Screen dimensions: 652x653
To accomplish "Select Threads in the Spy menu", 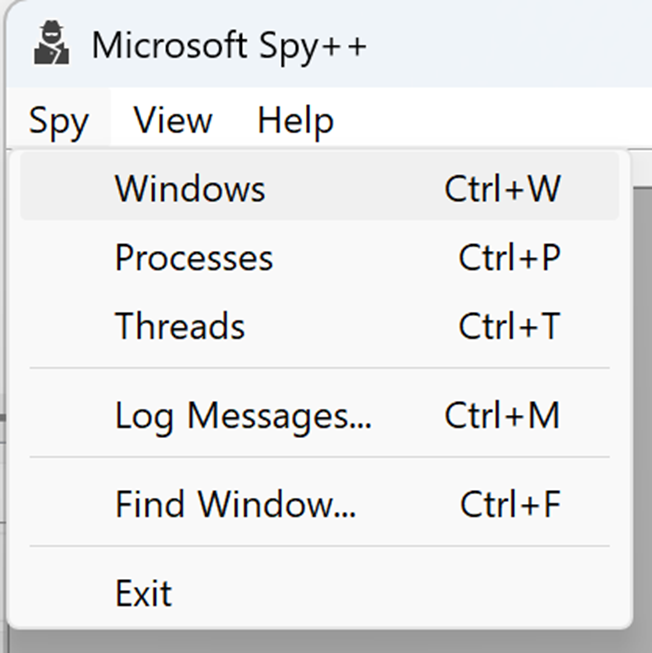I will 180,326.
